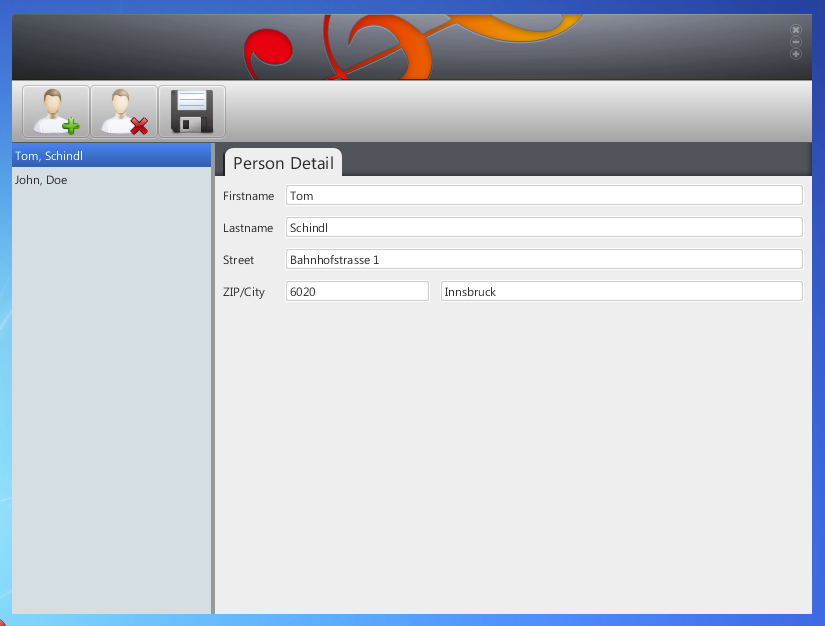
Task: Focus the City field showing Innsbruck
Action: point(621,292)
